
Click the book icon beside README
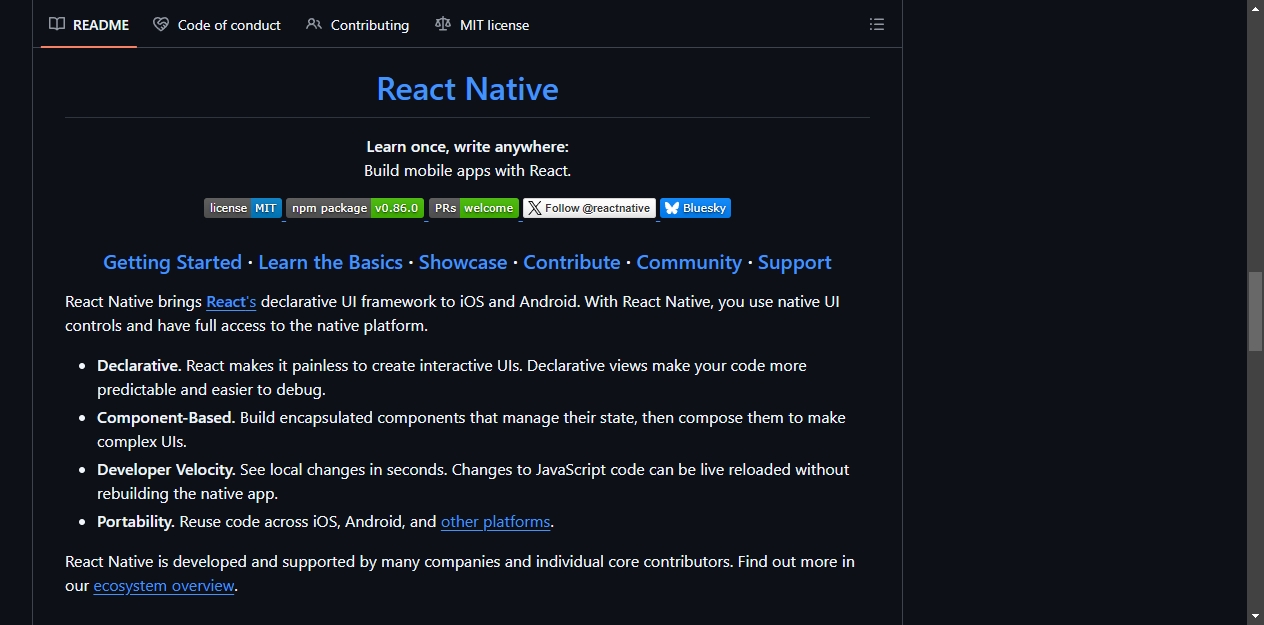[57, 24]
